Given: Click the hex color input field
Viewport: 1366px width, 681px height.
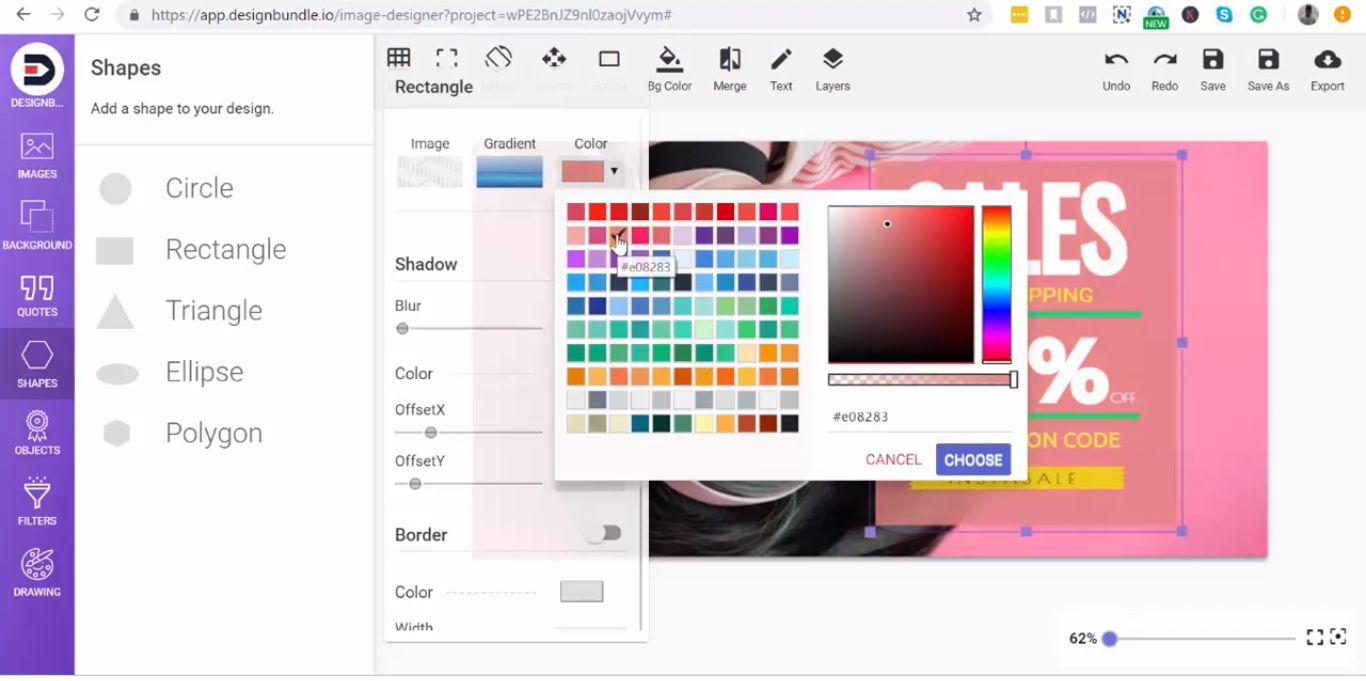Looking at the screenshot, I should click(920, 417).
